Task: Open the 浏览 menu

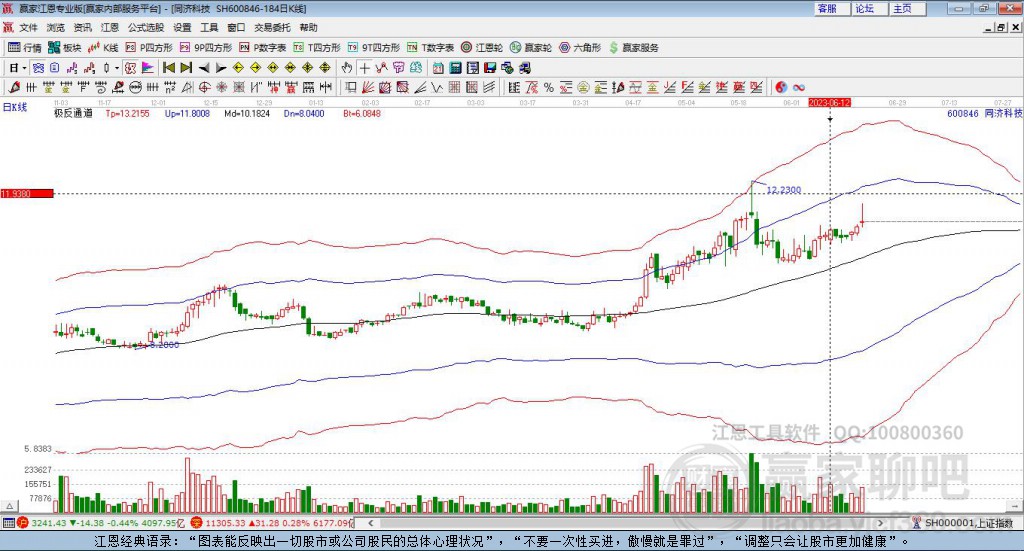Action: click(56, 27)
